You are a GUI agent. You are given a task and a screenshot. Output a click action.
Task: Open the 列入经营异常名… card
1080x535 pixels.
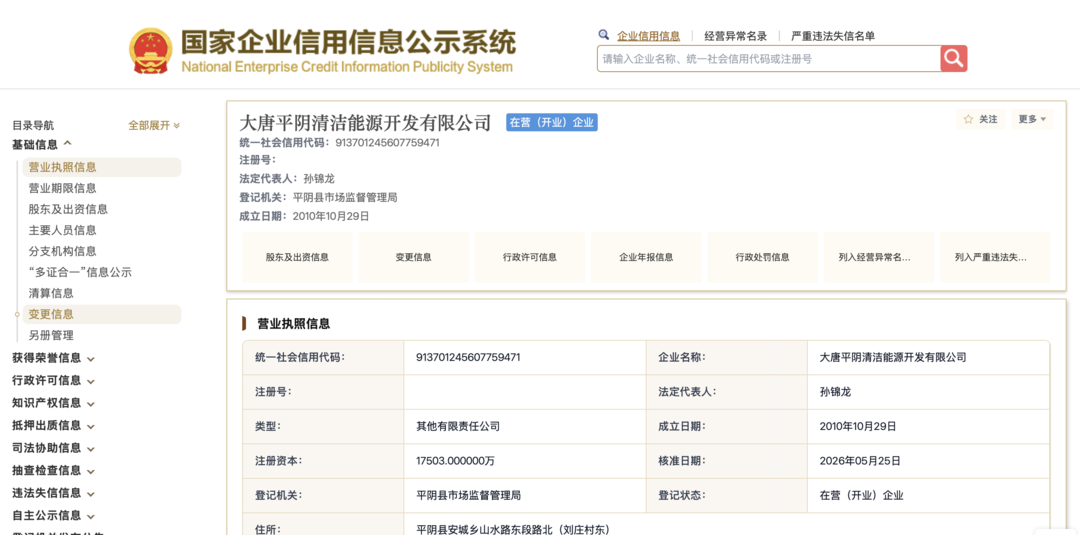[879, 257]
